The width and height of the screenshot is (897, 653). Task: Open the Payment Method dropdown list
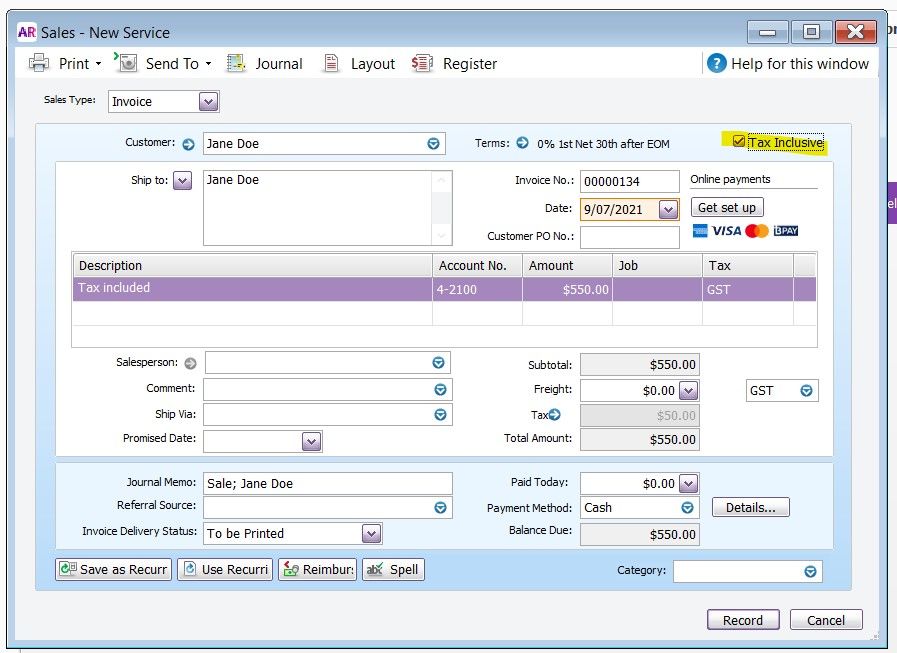(x=687, y=508)
